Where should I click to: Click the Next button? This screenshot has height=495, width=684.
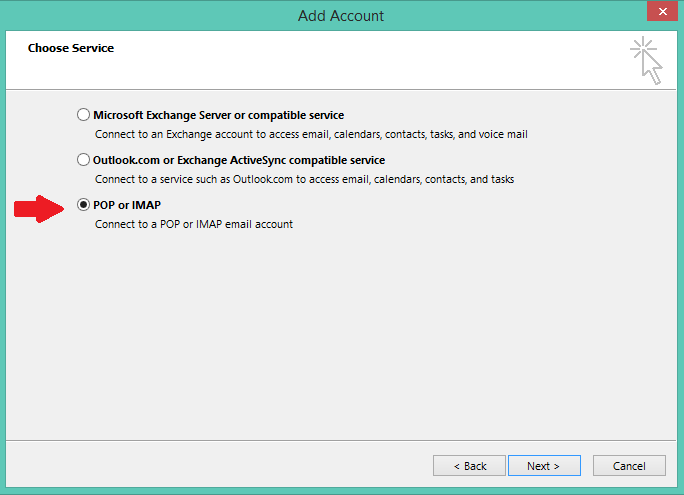pos(544,466)
